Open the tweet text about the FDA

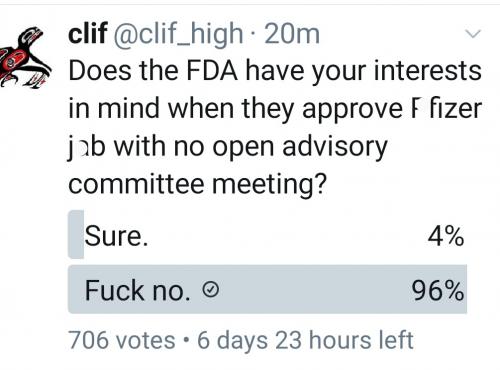275,127
